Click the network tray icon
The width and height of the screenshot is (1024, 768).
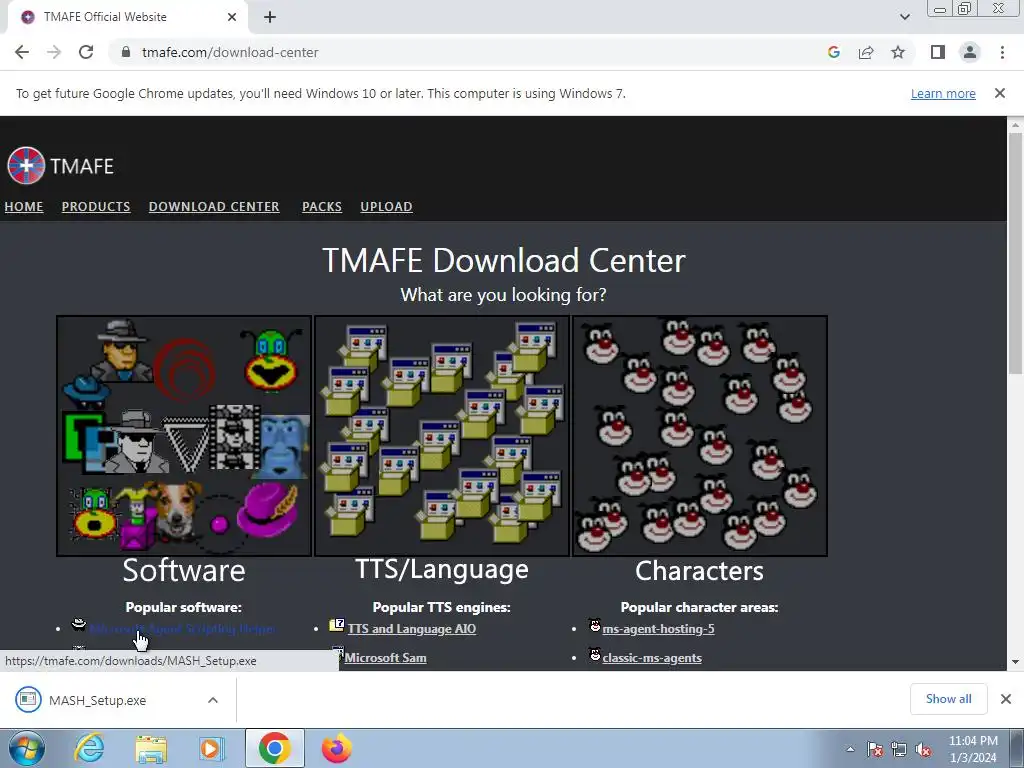[x=899, y=750]
